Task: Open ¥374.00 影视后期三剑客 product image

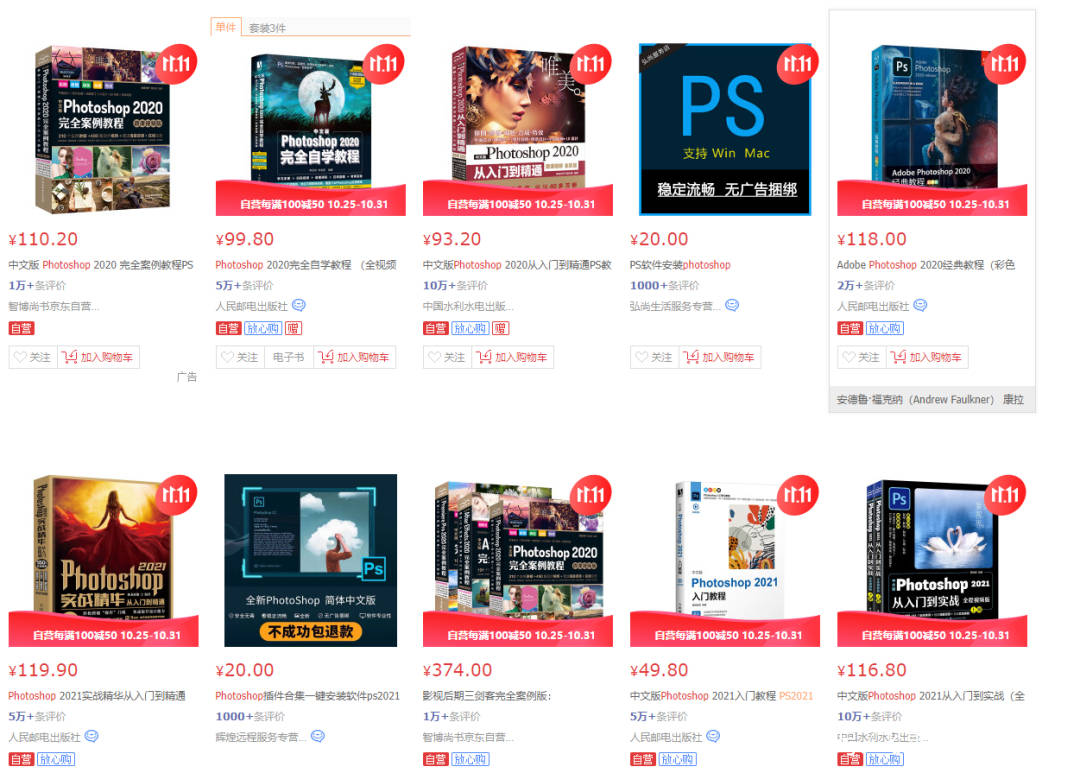Action: (x=518, y=560)
